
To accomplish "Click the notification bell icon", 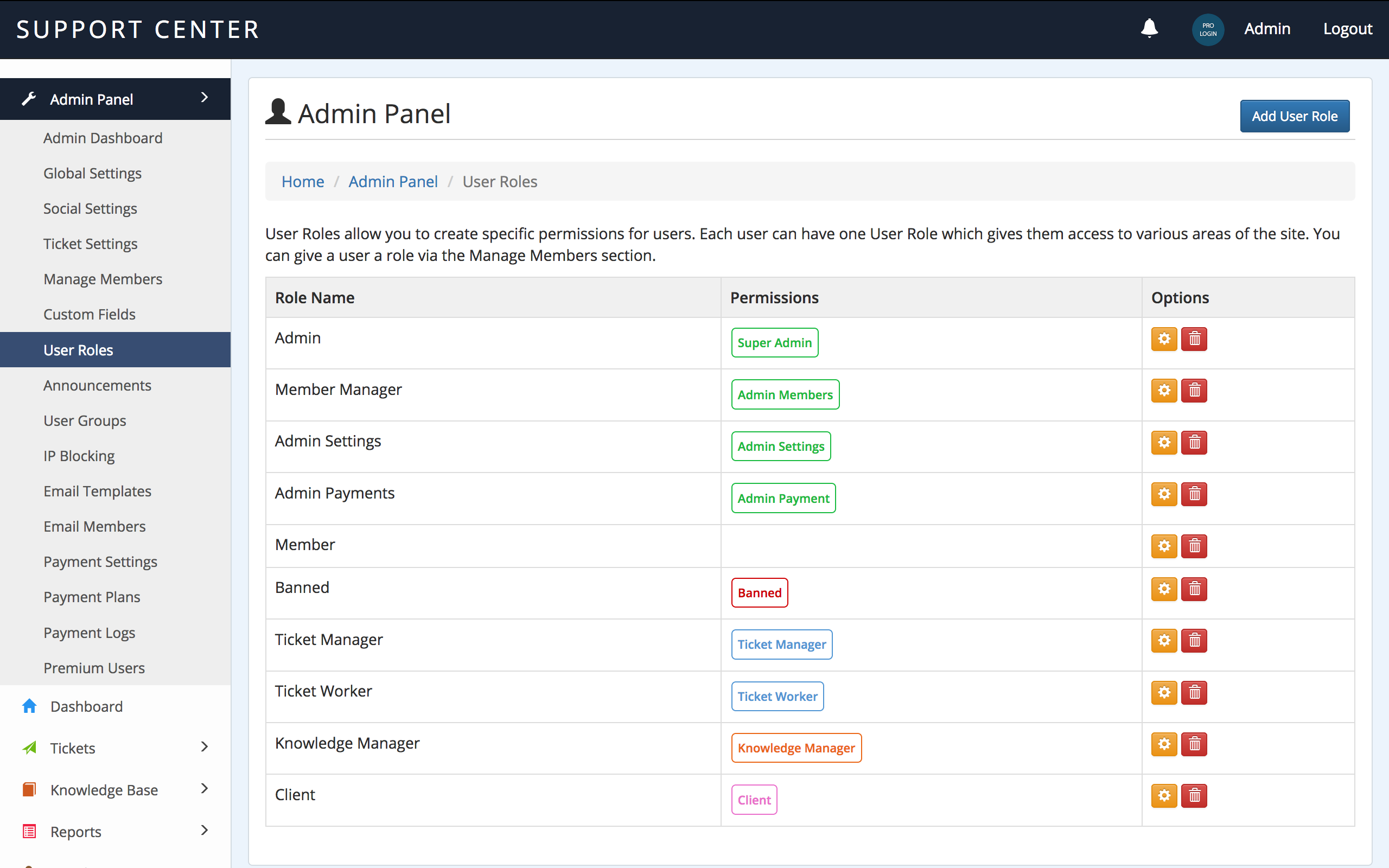I will point(1149,29).
